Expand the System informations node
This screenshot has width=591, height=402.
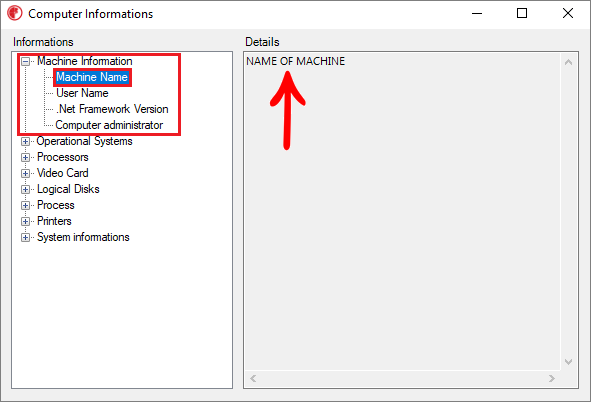point(25,238)
